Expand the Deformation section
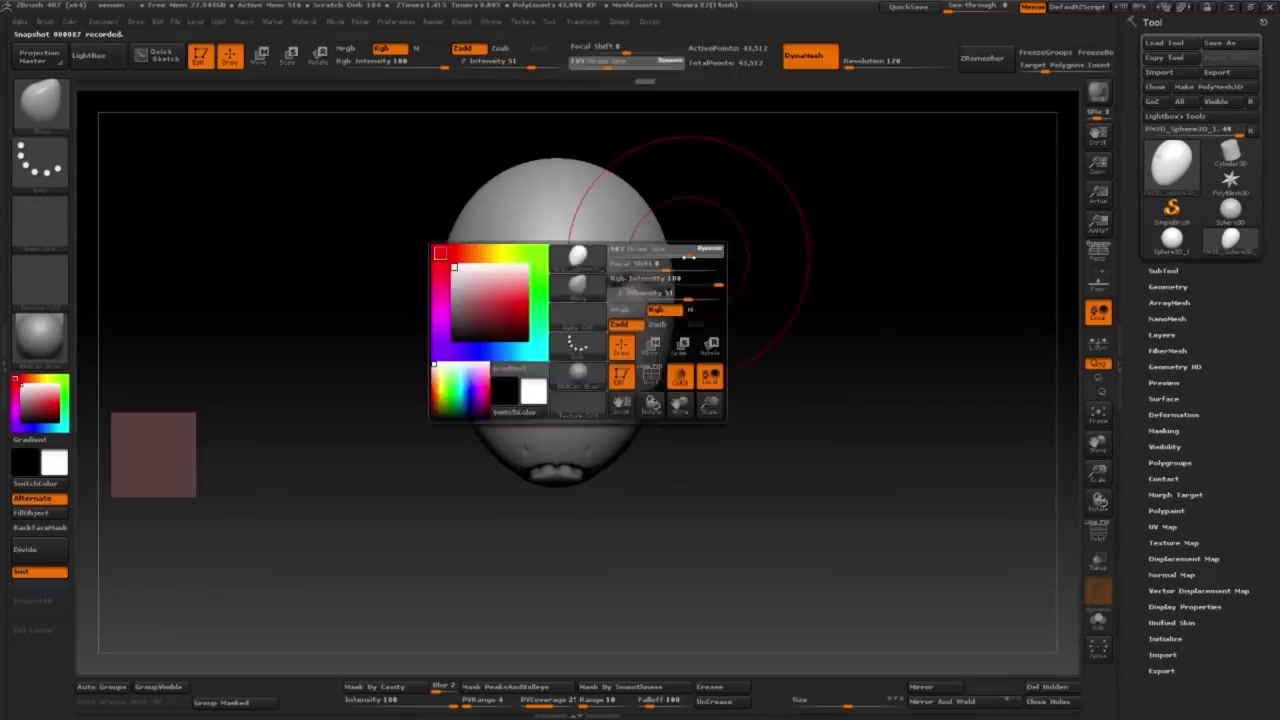Screen dimensions: 1280x720 1173,415
